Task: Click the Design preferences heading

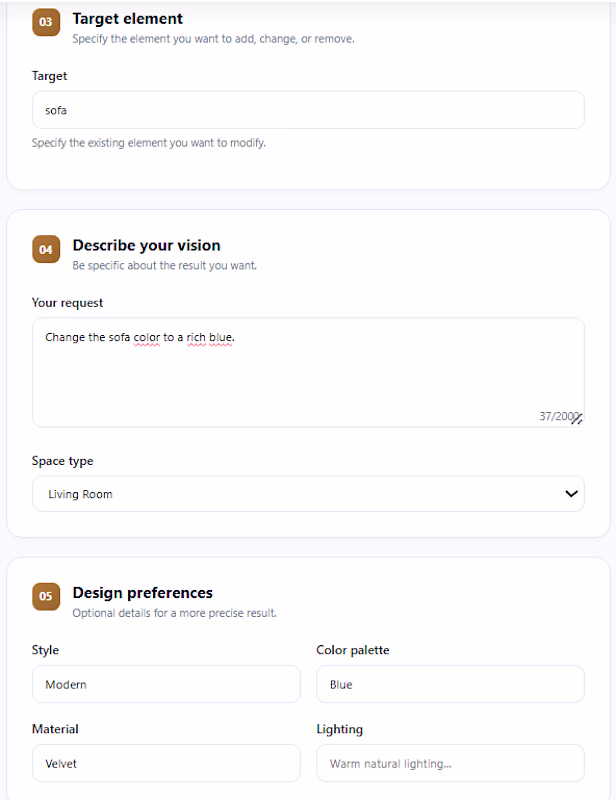Action: pyautogui.click(x=142, y=593)
